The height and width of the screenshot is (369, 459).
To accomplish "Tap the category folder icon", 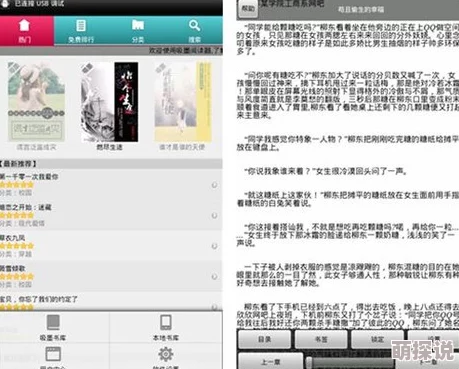I will click(138, 25).
